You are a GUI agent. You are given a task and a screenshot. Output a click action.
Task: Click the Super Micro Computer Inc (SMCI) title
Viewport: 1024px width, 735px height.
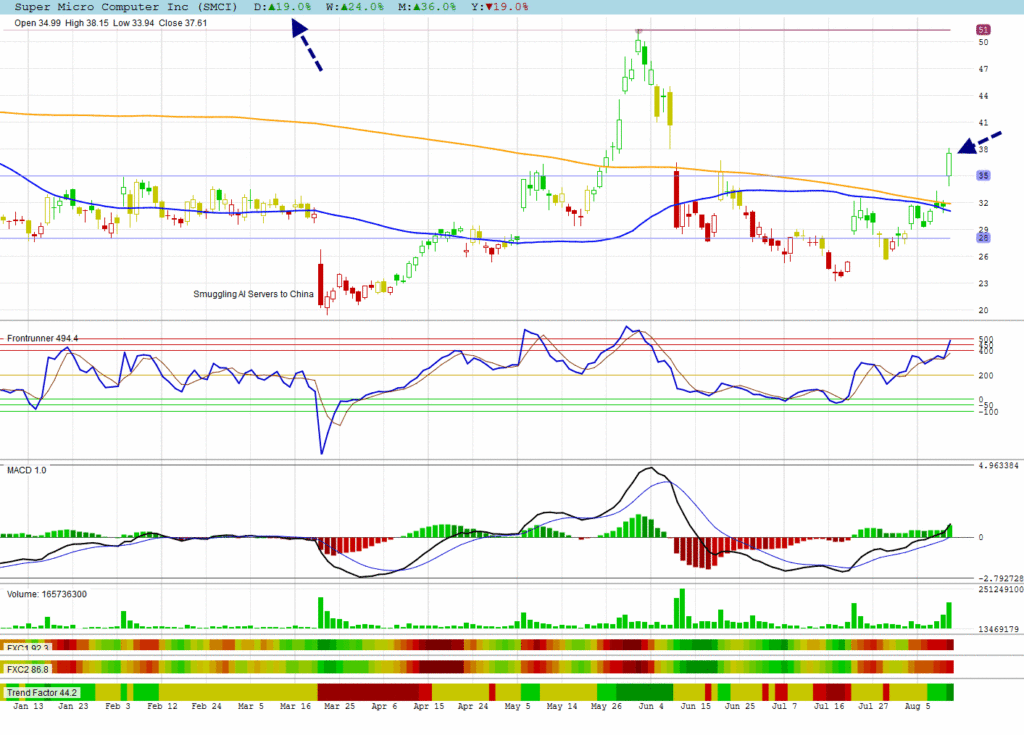(x=125, y=7)
